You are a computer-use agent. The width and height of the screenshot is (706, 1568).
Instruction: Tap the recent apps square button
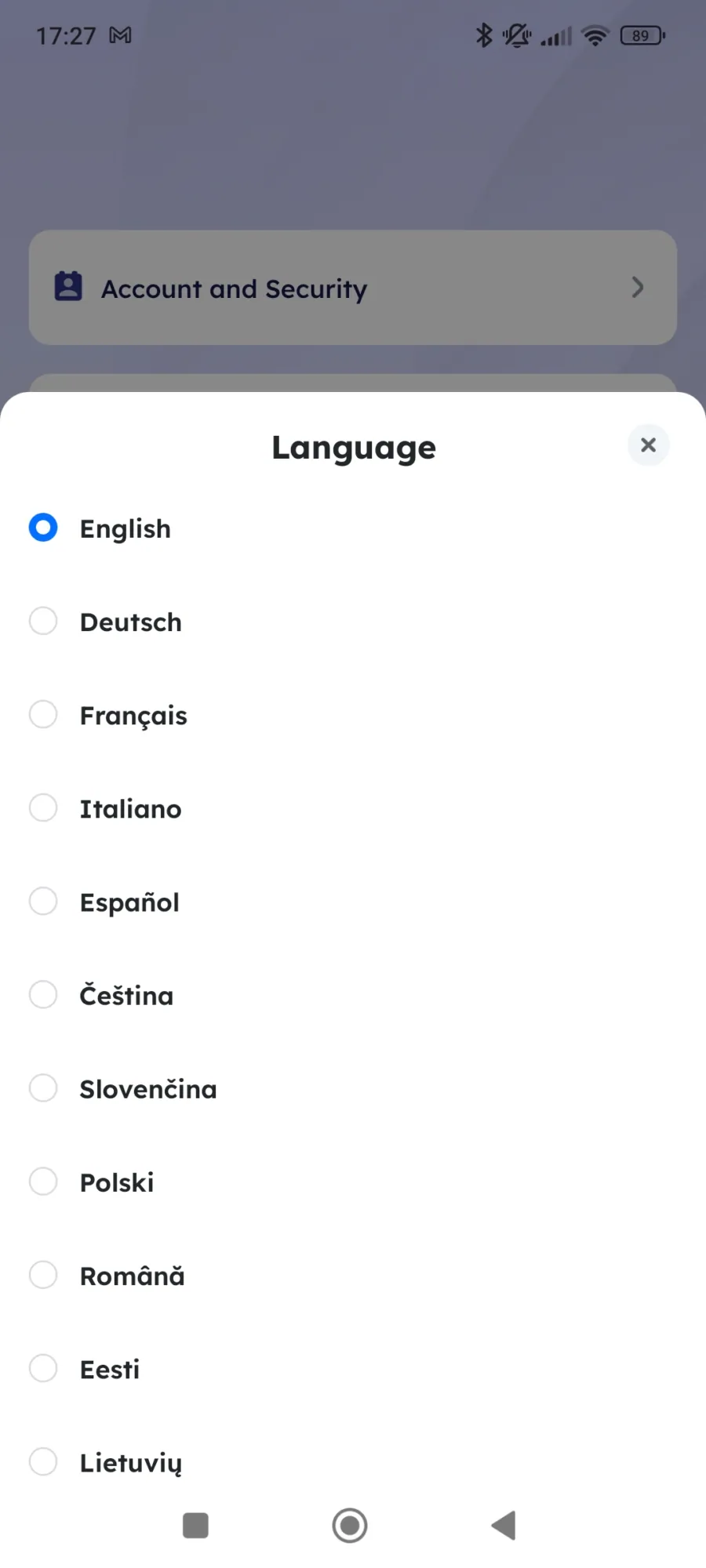coord(195,1526)
